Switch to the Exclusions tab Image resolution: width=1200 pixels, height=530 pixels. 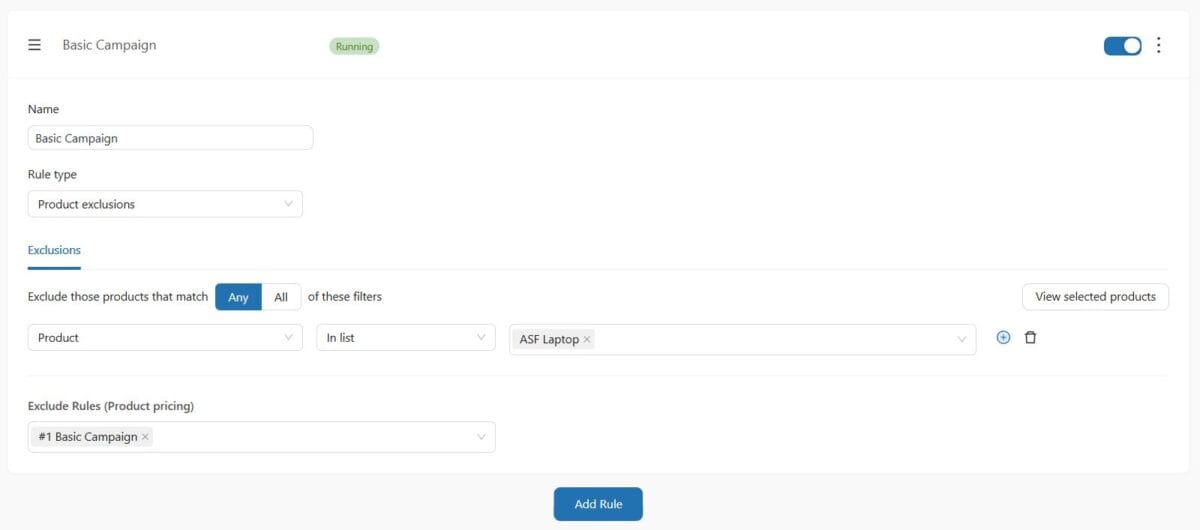pyautogui.click(x=54, y=250)
